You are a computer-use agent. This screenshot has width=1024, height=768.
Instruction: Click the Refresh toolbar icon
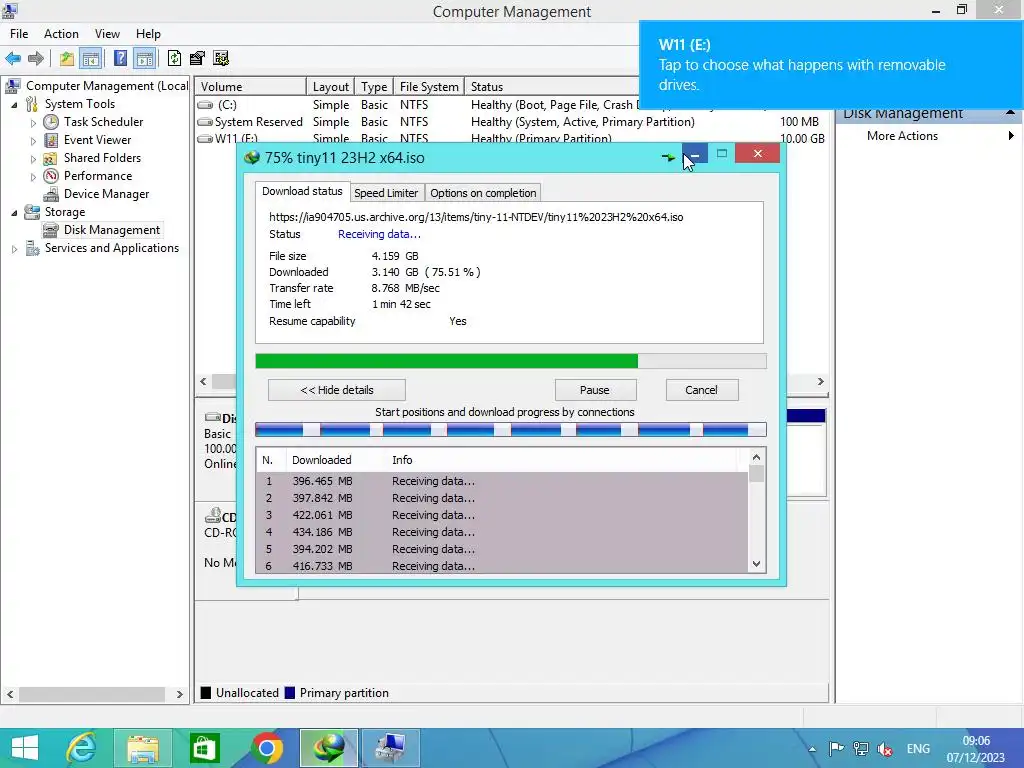point(174,59)
